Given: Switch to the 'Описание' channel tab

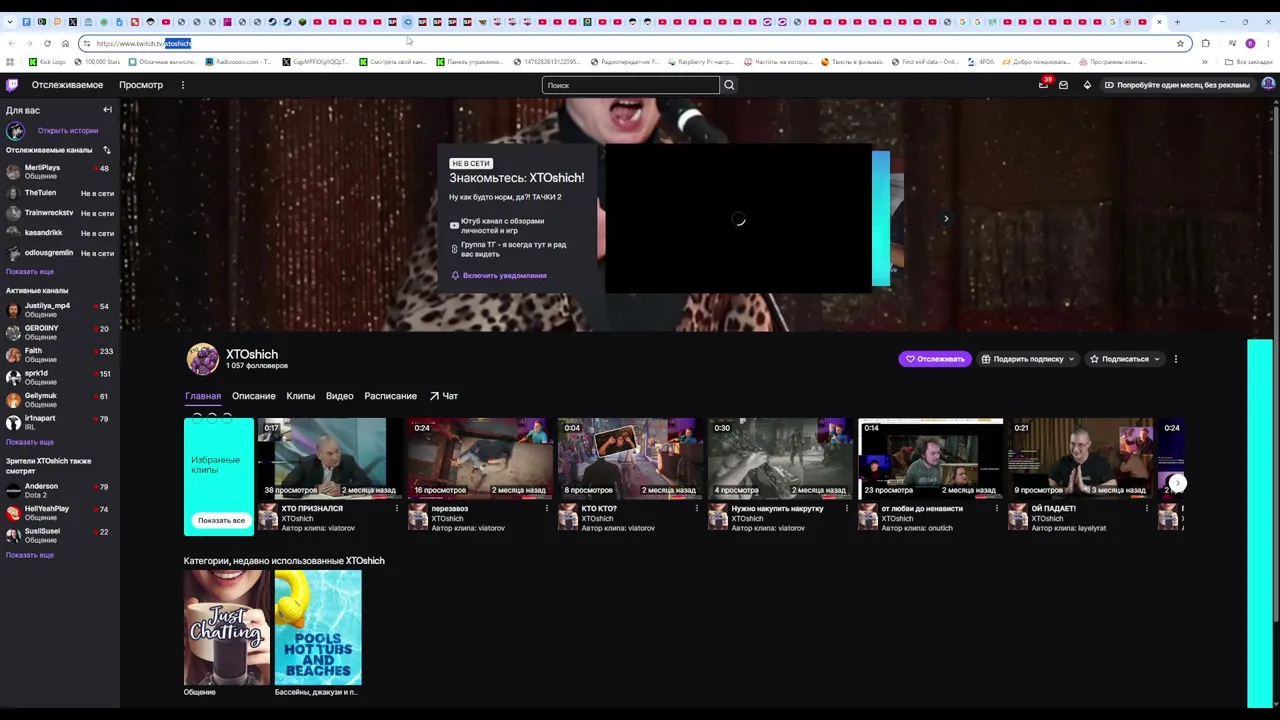Looking at the screenshot, I should (x=254, y=396).
